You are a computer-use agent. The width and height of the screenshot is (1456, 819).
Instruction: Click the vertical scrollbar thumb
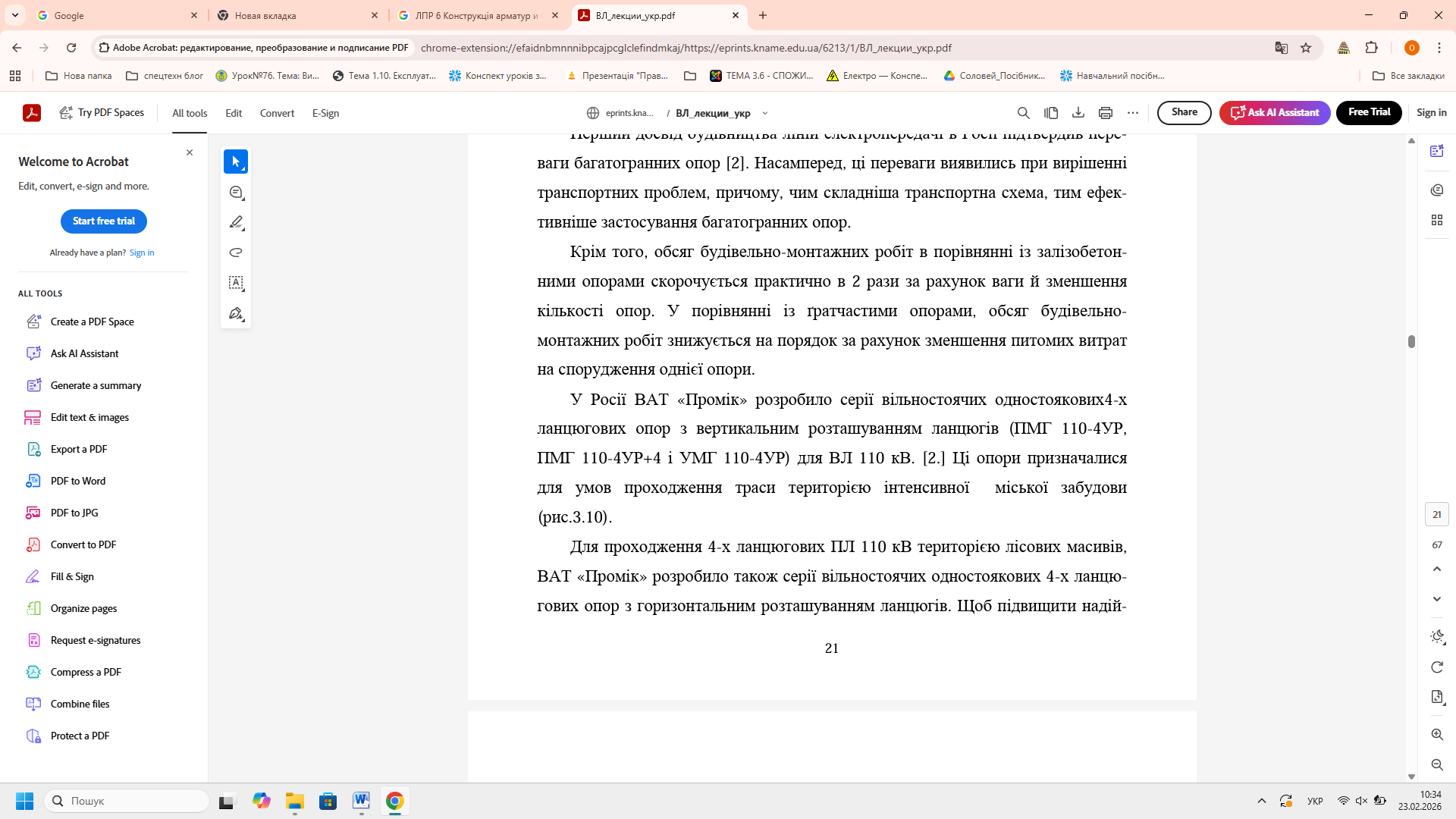click(x=1411, y=341)
